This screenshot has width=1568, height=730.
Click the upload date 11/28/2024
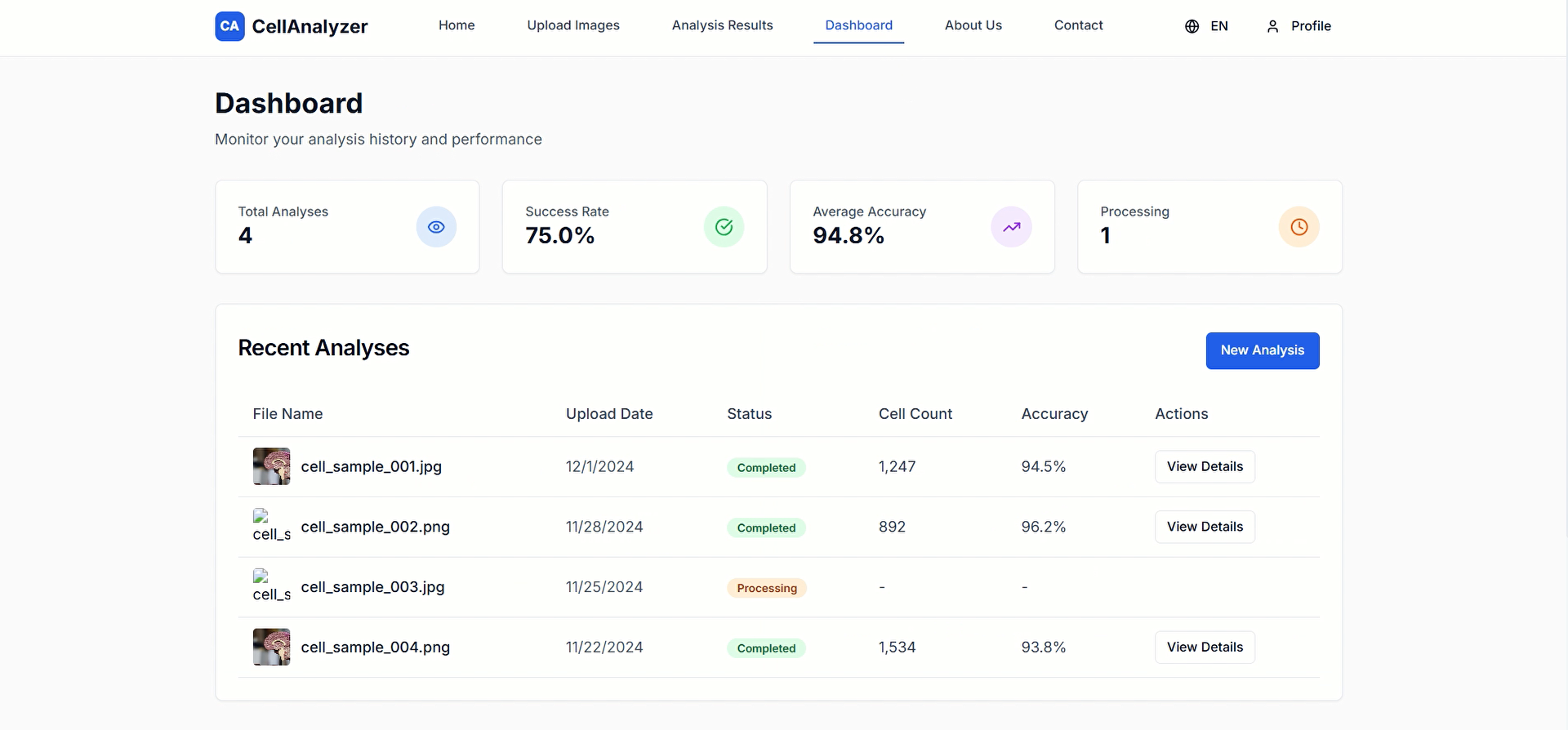[x=604, y=527]
